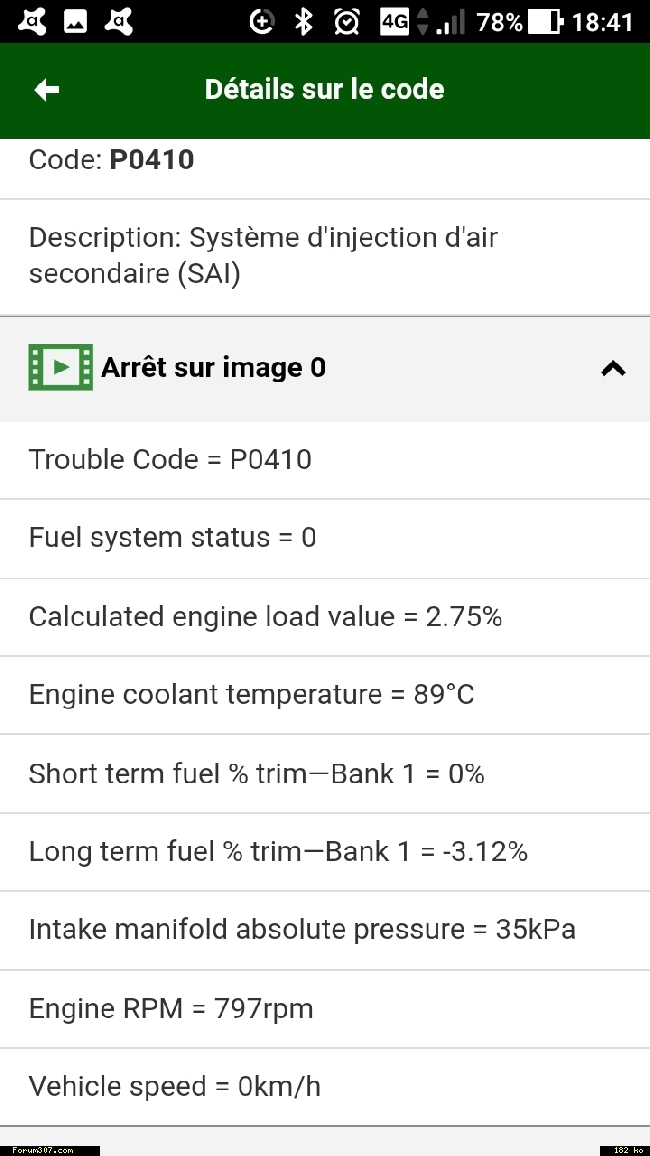Select Intake manifold absolute pressure row
Image resolution: width=650 pixels, height=1156 pixels.
coord(325,930)
